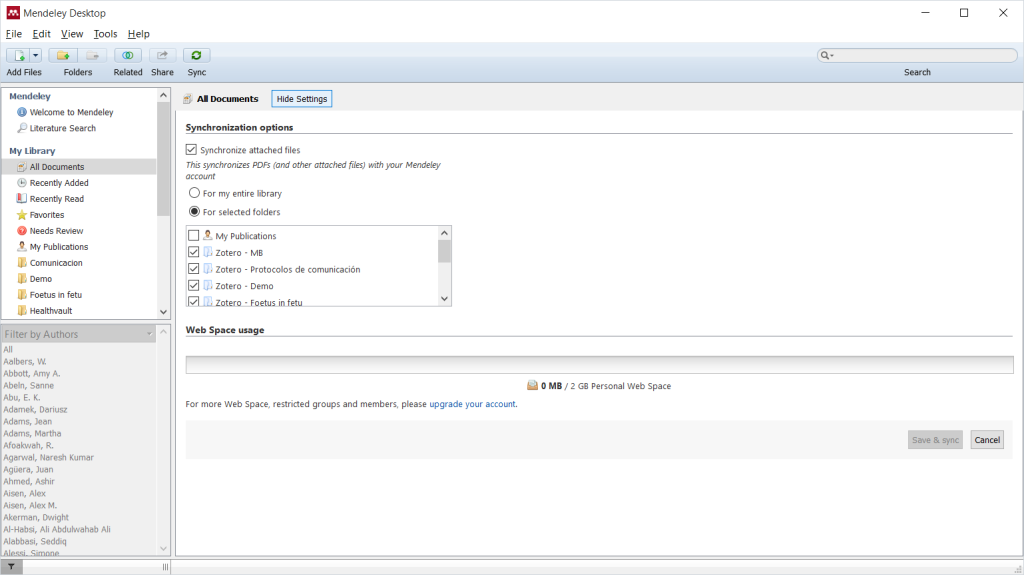
Task: Open My Publications in sidebar
Action: (x=59, y=247)
